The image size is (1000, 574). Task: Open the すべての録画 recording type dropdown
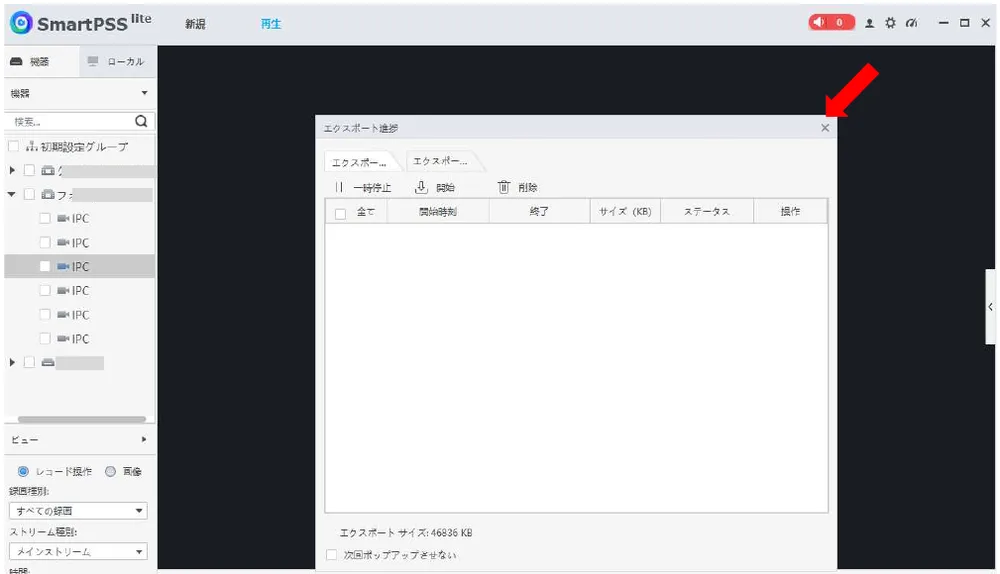78,511
